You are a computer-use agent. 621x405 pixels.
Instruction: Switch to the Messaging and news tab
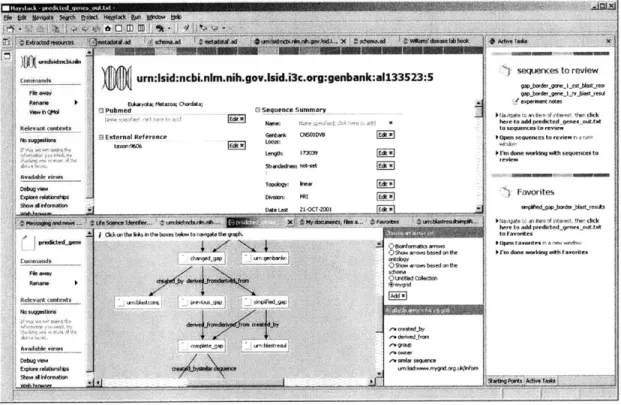point(50,223)
